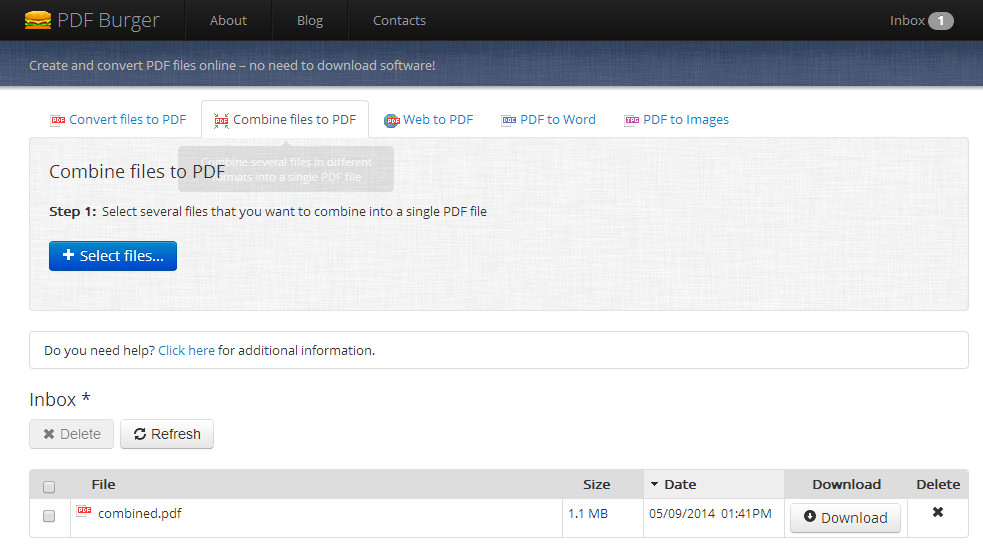Image resolution: width=983 pixels, height=547 pixels.
Task: Download combined.pdf
Action: coord(845,518)
